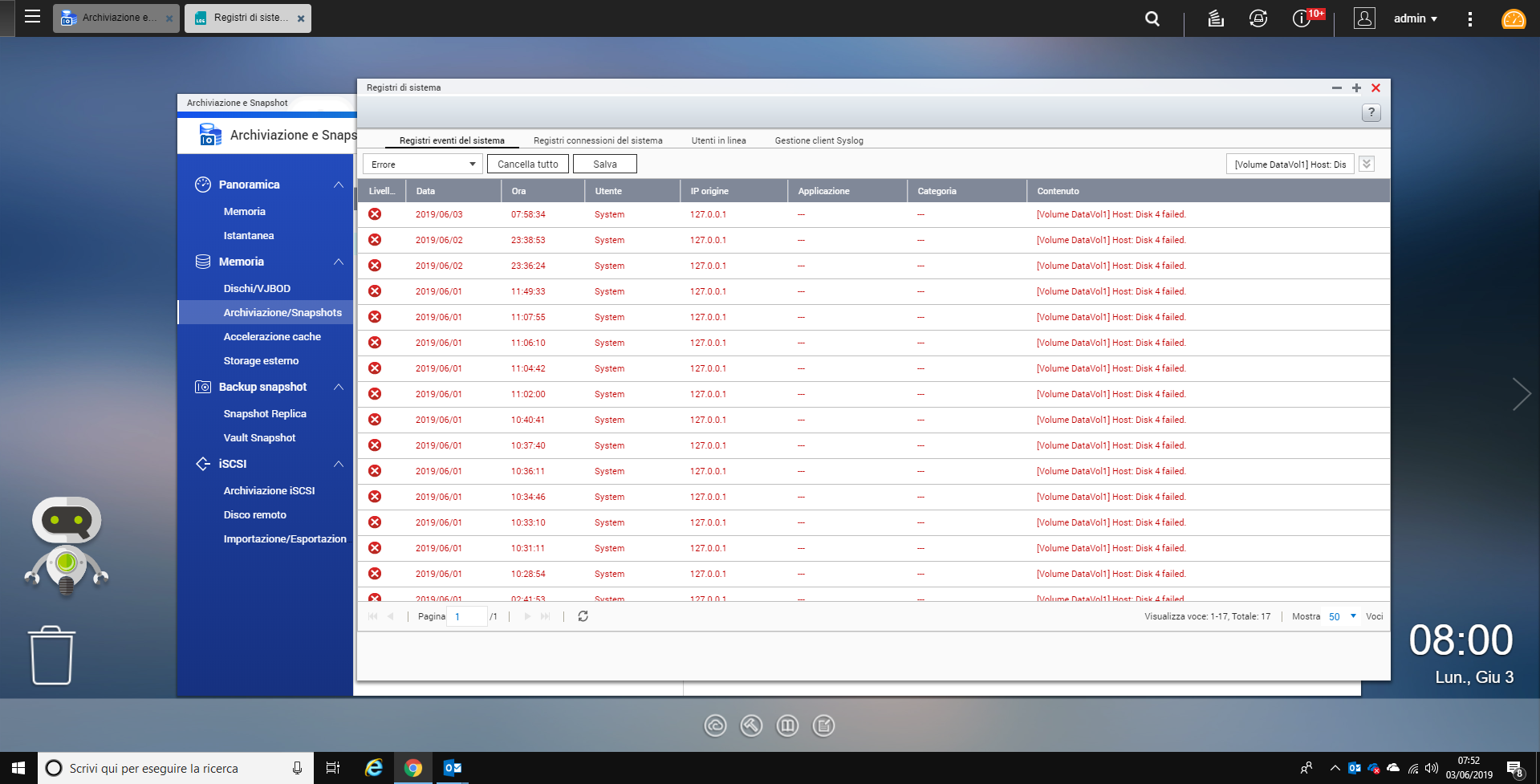Change the Mostra 50 entries dropdown
1540x784 pixels.
tap(1342, 616)
